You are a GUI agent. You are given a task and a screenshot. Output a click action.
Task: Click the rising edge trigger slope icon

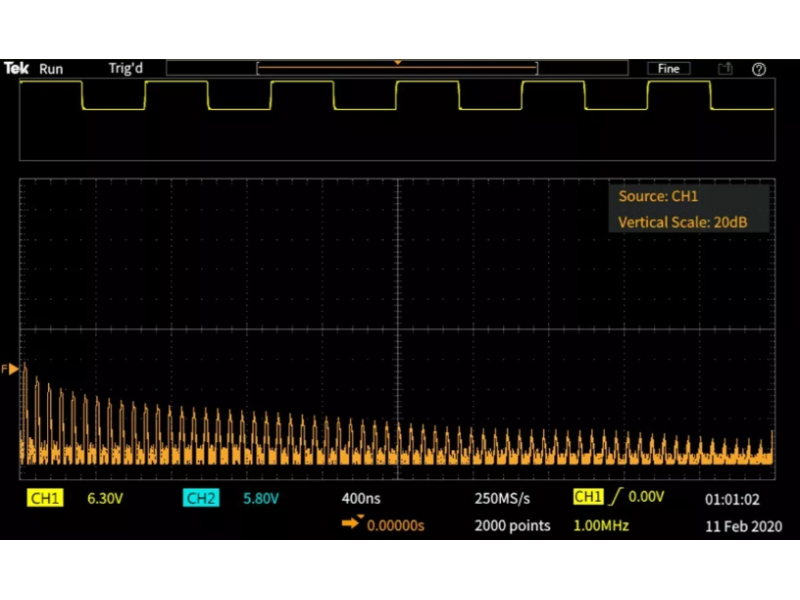tap(617, 497)
